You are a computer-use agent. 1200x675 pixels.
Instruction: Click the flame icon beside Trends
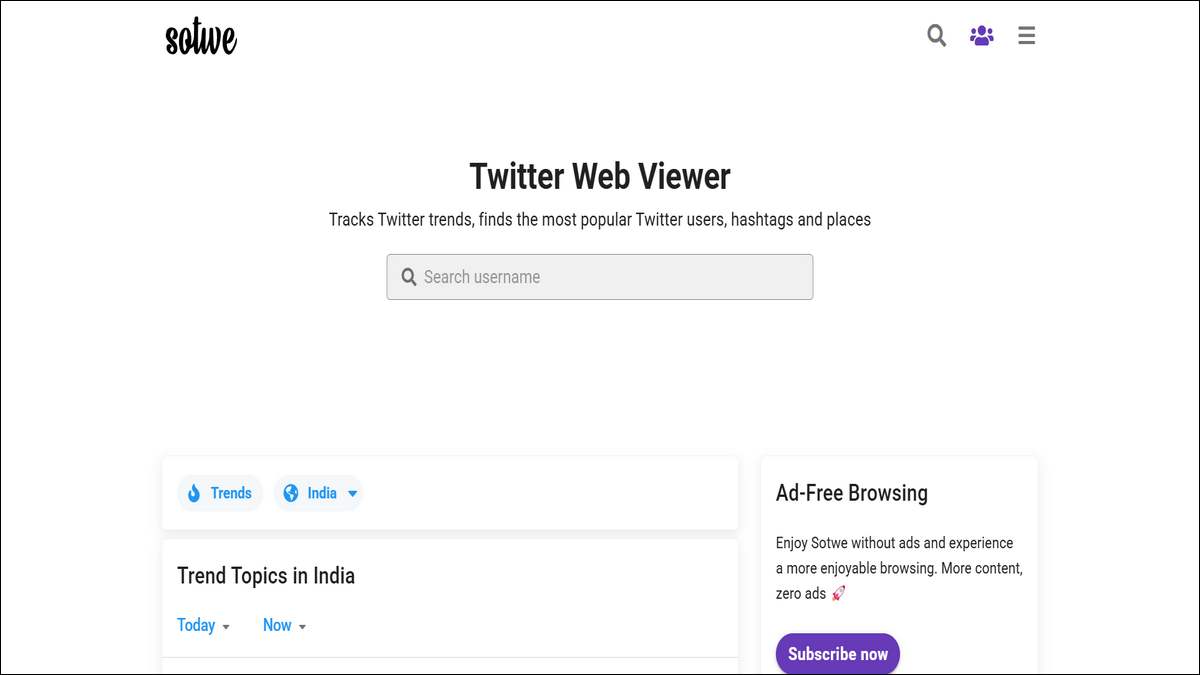[193, 493]
